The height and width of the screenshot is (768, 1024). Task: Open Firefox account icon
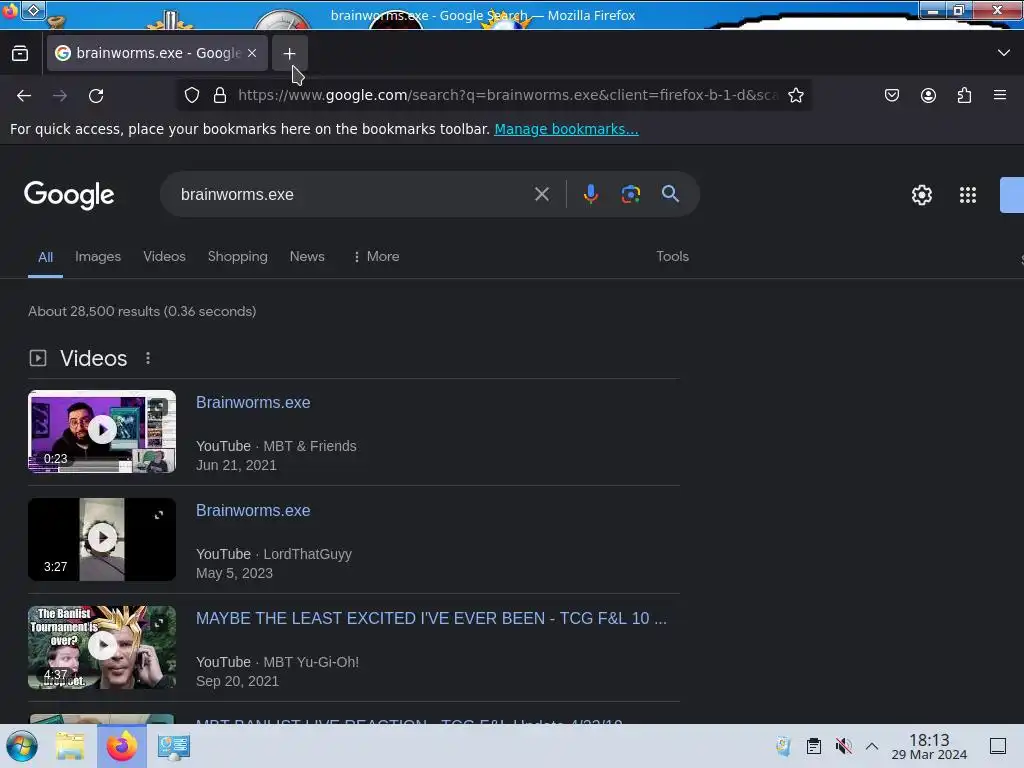[x=928, y=95]
